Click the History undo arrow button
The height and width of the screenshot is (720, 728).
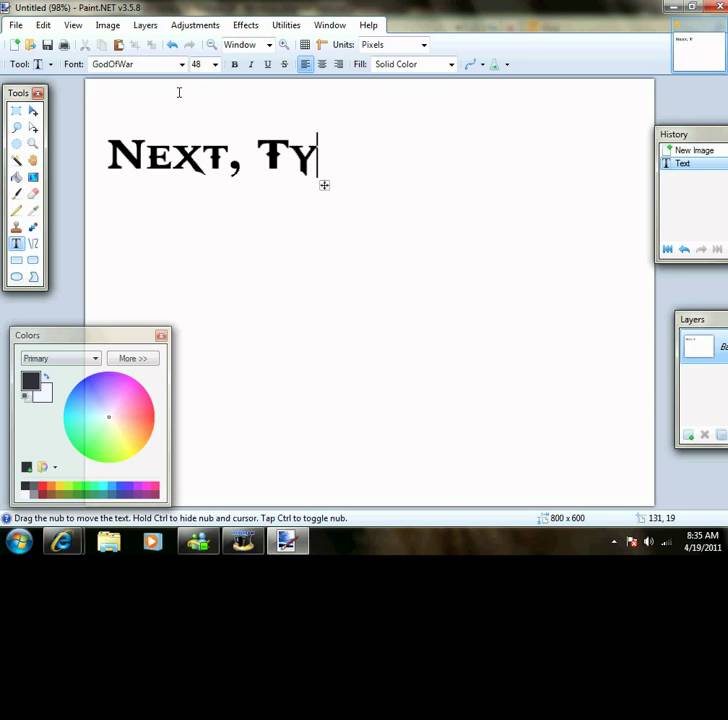coord(684,250)
